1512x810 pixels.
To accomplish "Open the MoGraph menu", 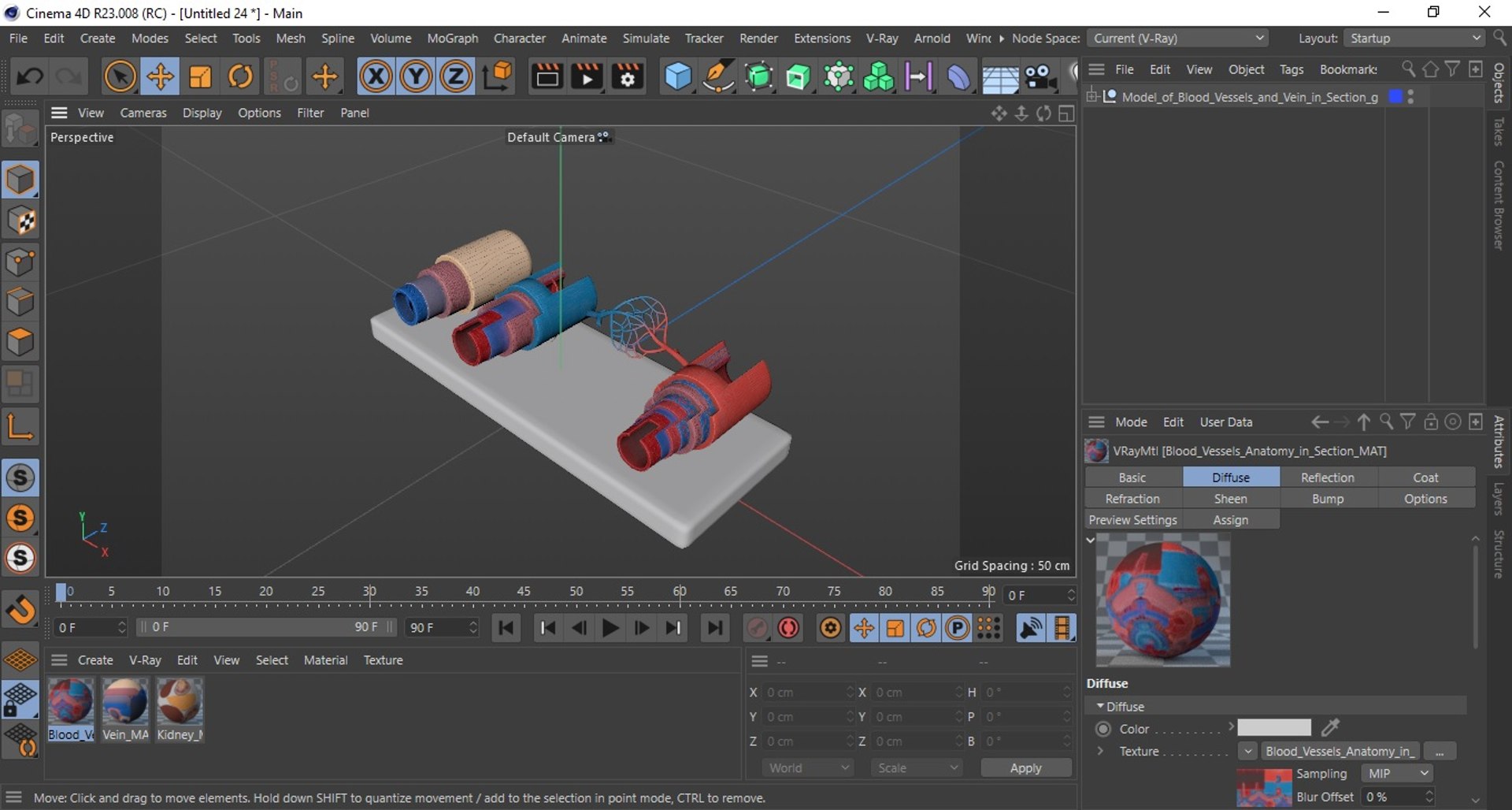I will pyautogui.click(x=452, y=38).
